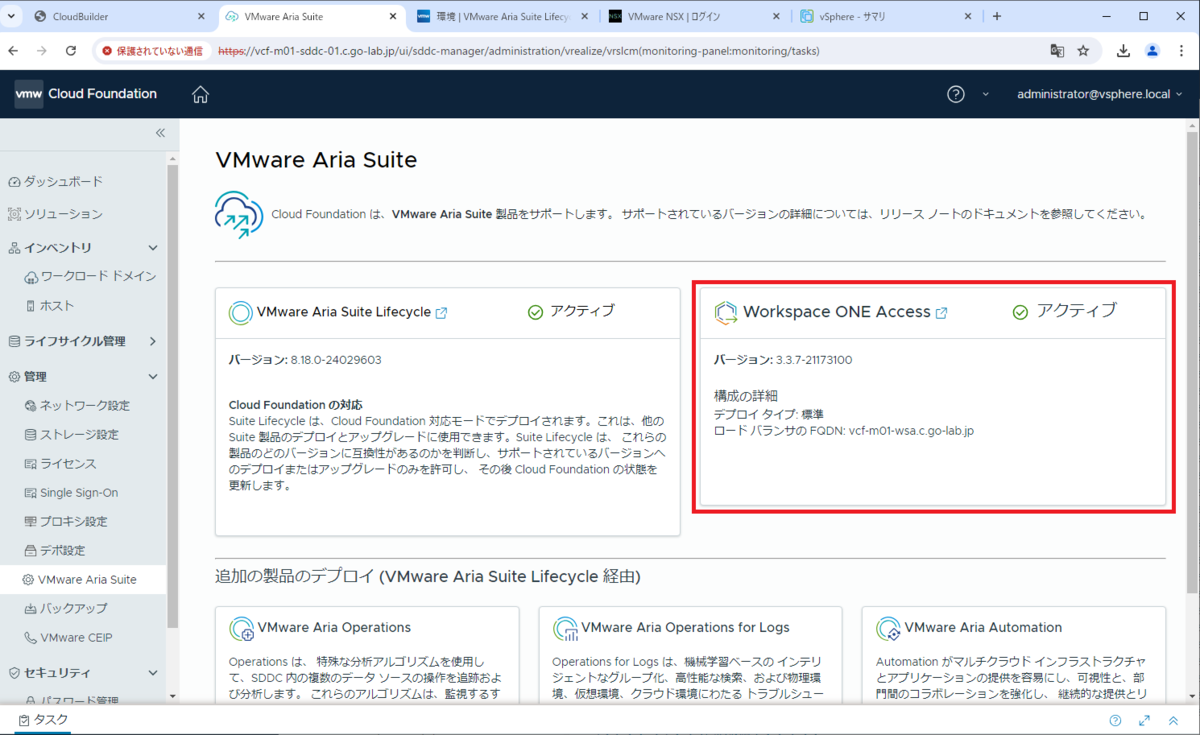Open the administrator@vsphere.local user dropdown
The width and height of the screenshot is (1200, 735).
[1099, 94]
